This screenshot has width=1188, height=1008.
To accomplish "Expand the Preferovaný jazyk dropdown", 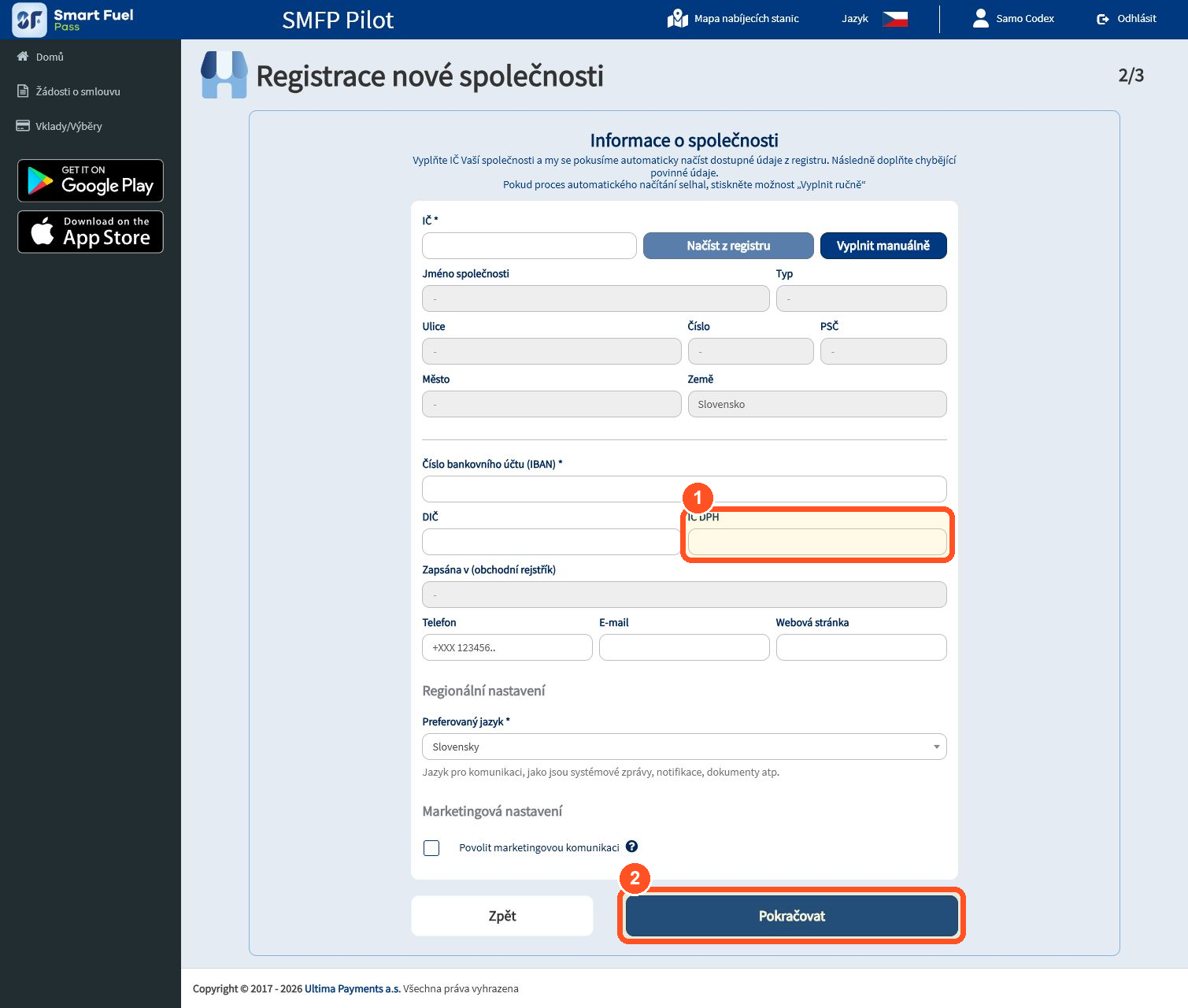I will pyautogui.click(x=684, y=747).
